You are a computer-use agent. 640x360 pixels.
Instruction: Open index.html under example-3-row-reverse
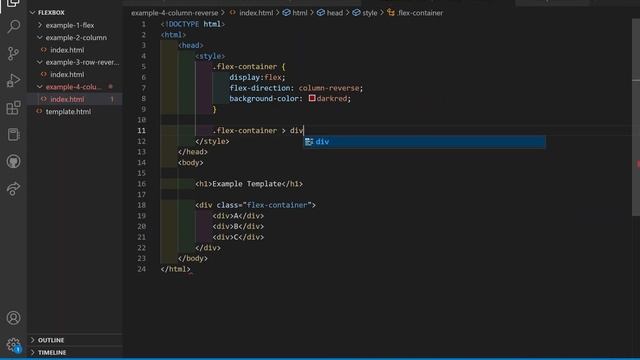pyautogui.click(x=67, y=75)
